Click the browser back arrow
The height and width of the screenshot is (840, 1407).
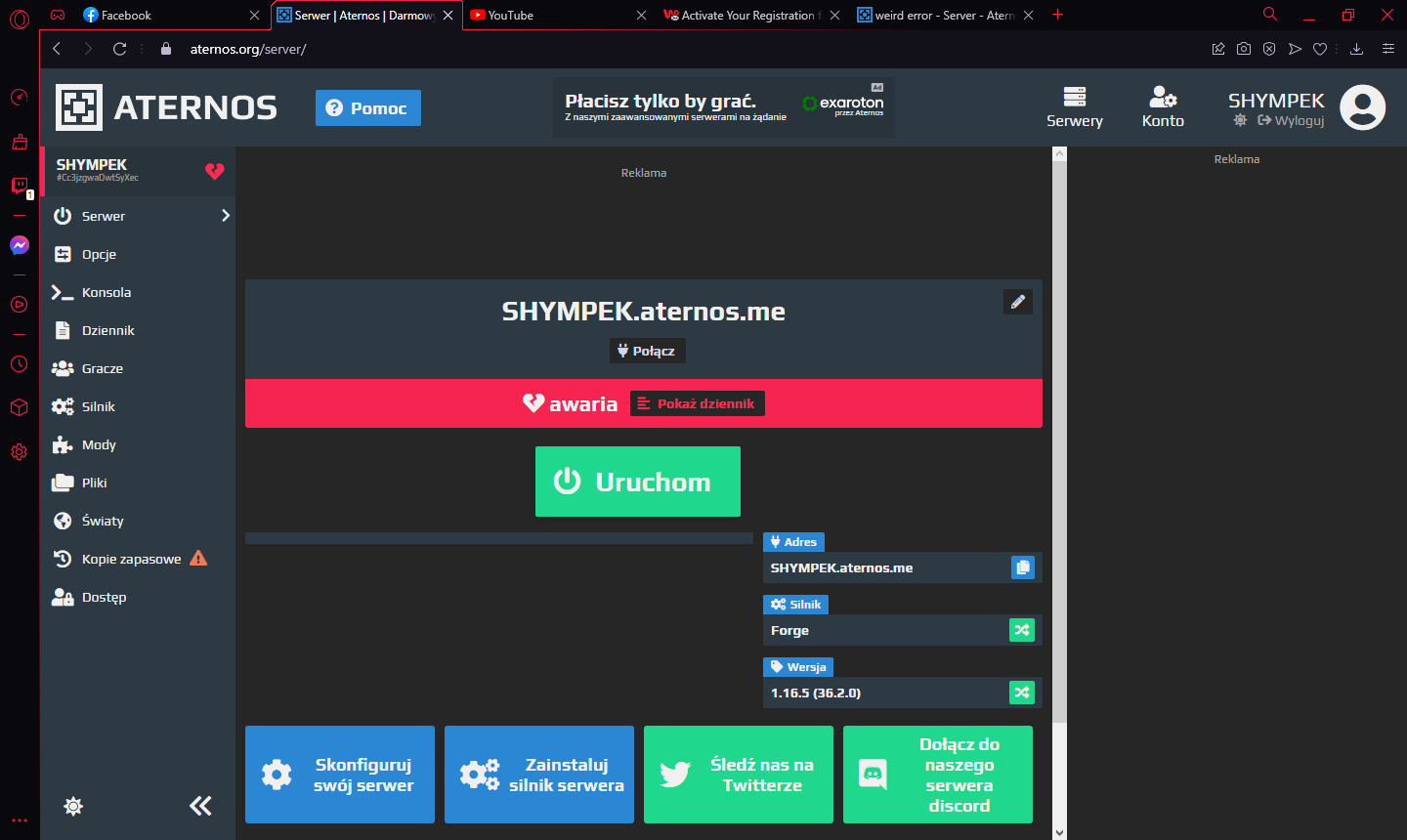pos(57,49)
